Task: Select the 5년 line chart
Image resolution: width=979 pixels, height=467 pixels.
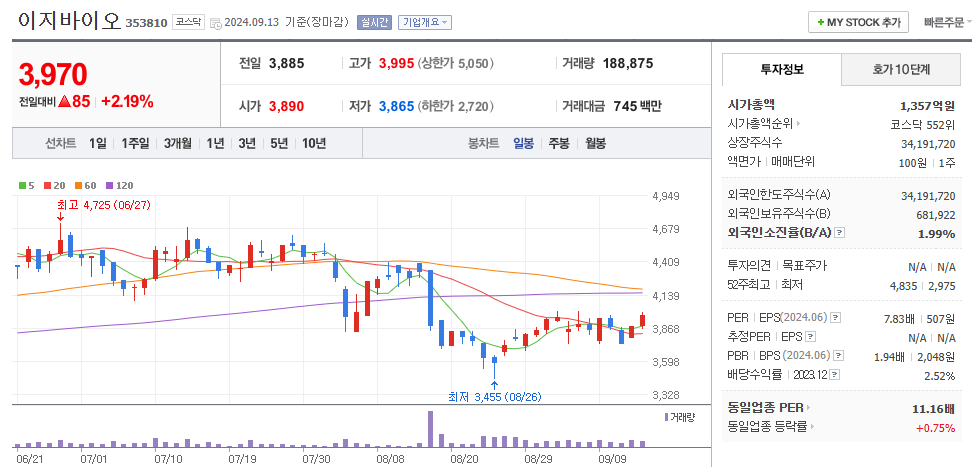Action: [279, 143]
